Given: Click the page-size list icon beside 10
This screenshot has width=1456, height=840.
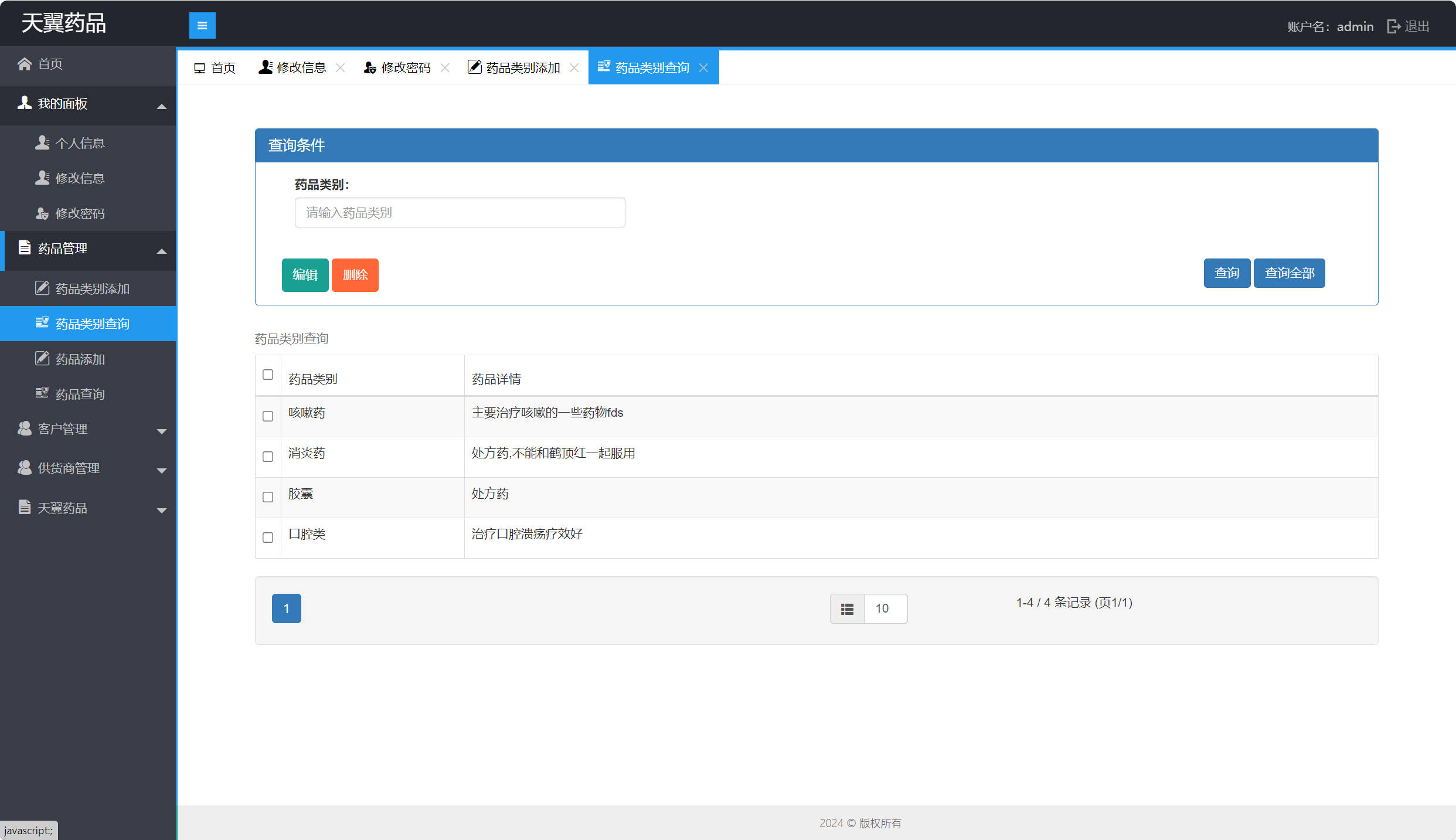Looking at the screenshot, I should point(847,609).
